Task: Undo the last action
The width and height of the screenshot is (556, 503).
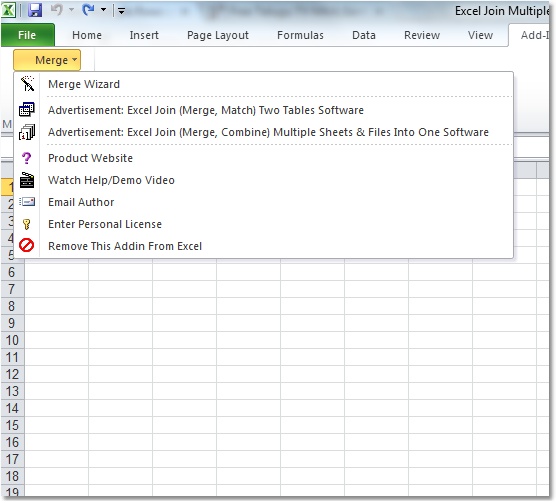Action: point(56,10)
